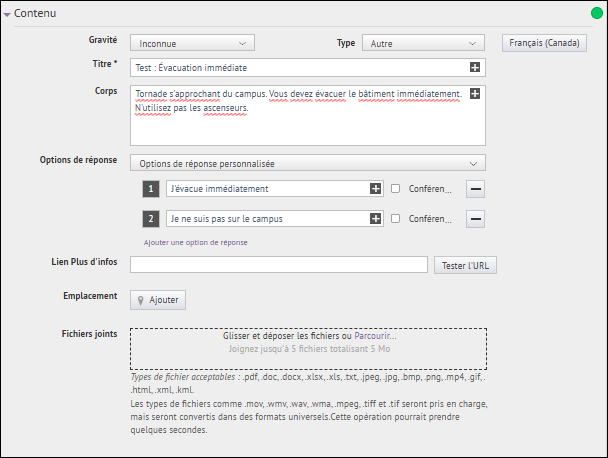Click the green status circle indicator
This screenshot has height=458, width=608.
[x=597, y=13]
